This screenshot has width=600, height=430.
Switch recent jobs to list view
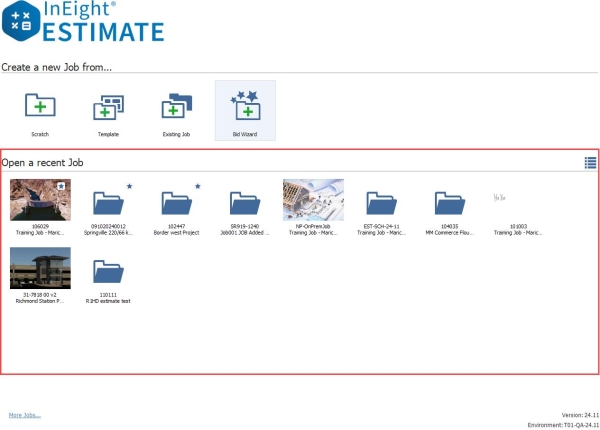coord(590,163)
